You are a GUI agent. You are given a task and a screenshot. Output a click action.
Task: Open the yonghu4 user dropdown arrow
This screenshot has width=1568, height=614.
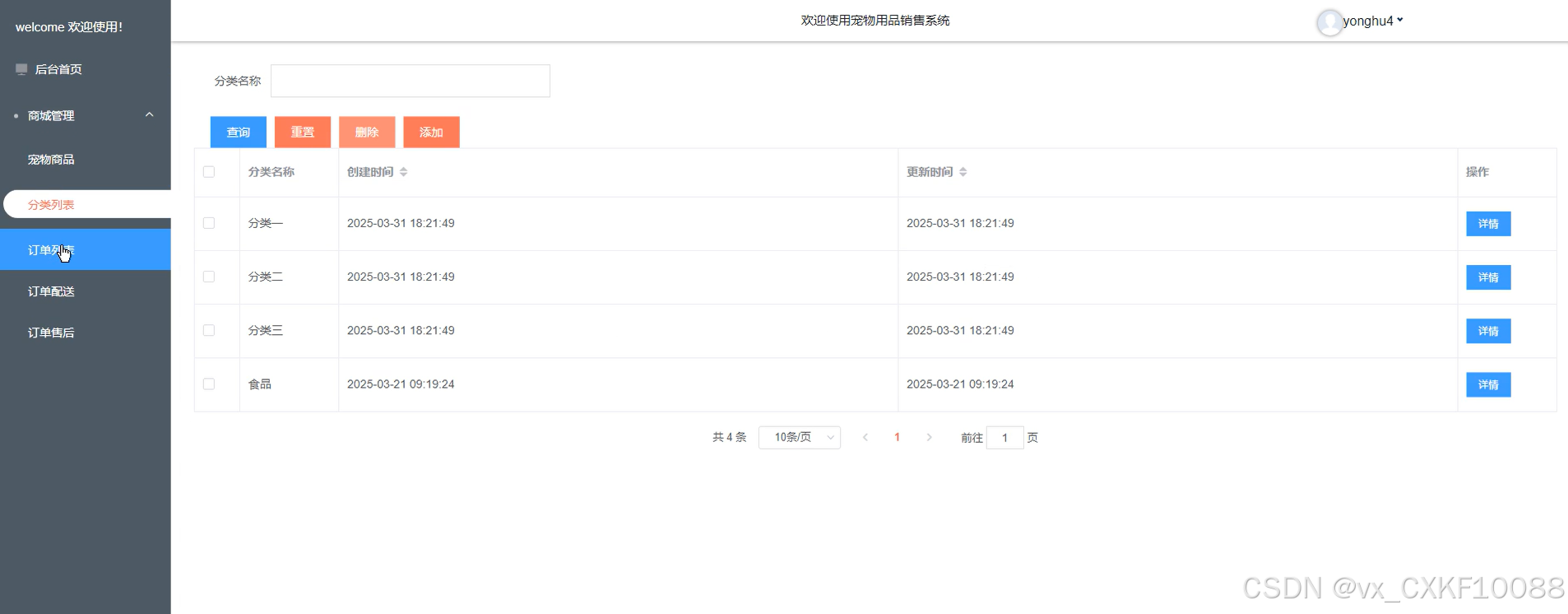(1400, 20)
